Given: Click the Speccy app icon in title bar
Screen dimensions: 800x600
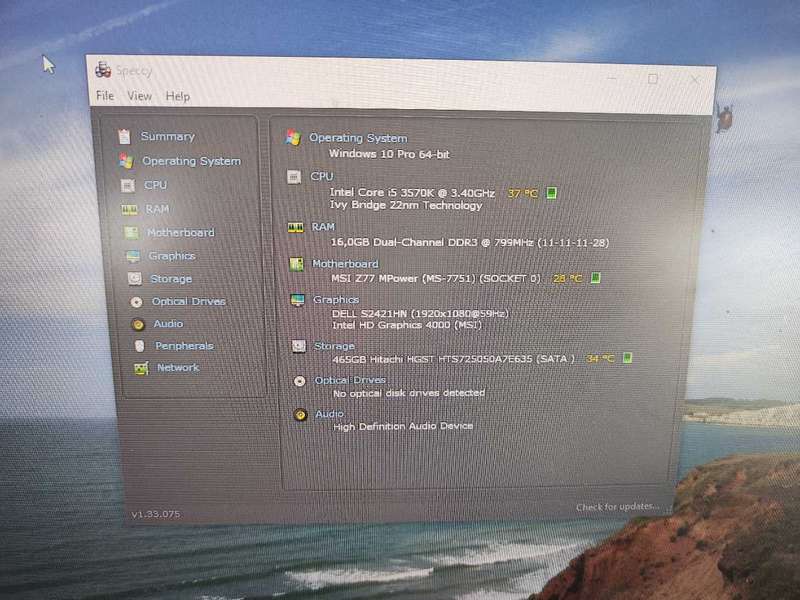Looking at the screenshot, I should click(x=103, y=69).
